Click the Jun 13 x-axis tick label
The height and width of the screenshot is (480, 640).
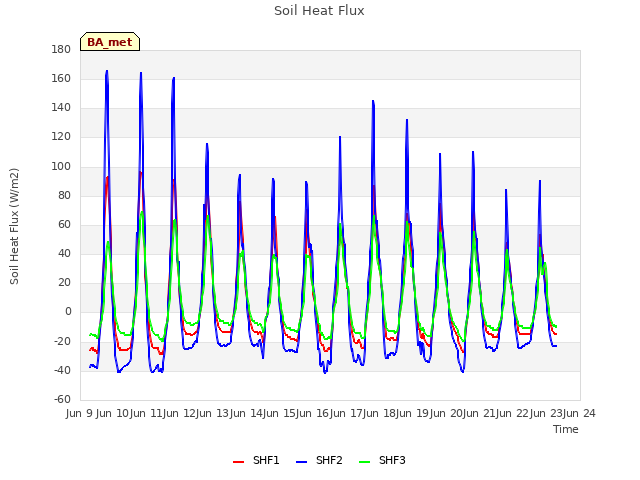[x=210, y=413]
